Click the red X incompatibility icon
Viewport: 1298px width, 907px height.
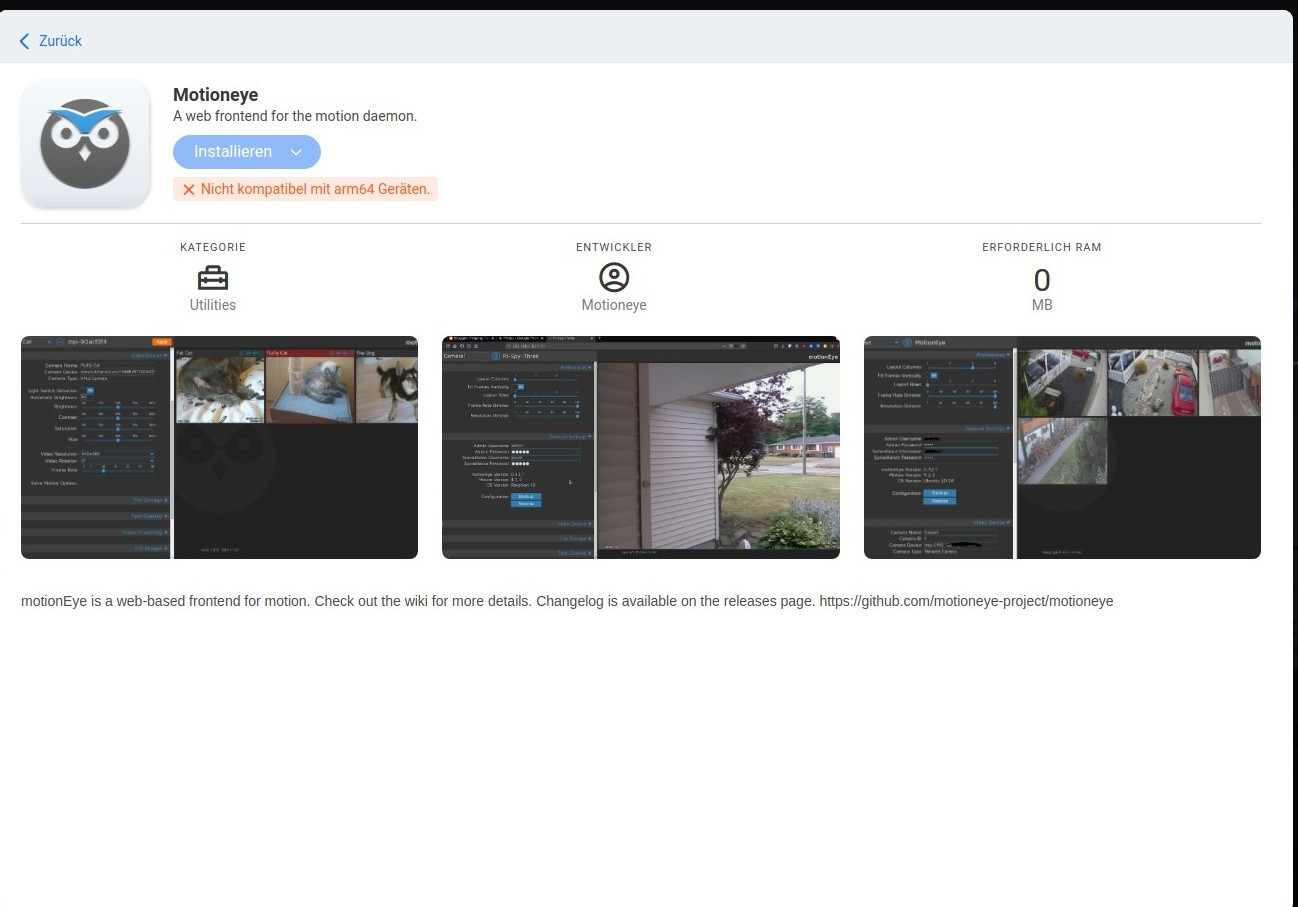click(x=188, y=189)
